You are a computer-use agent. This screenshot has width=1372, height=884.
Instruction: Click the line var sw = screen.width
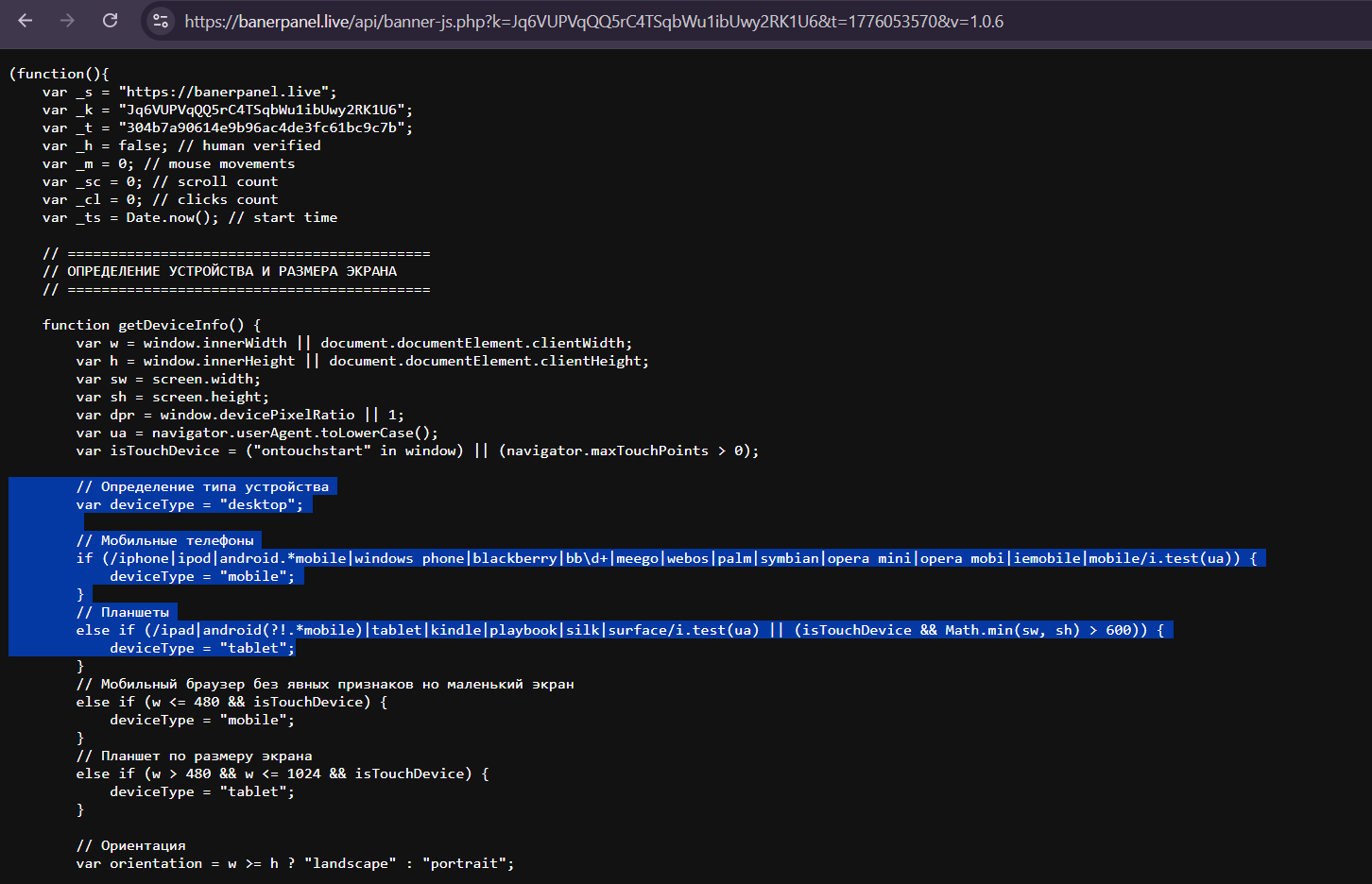click(x=168, y=379)
